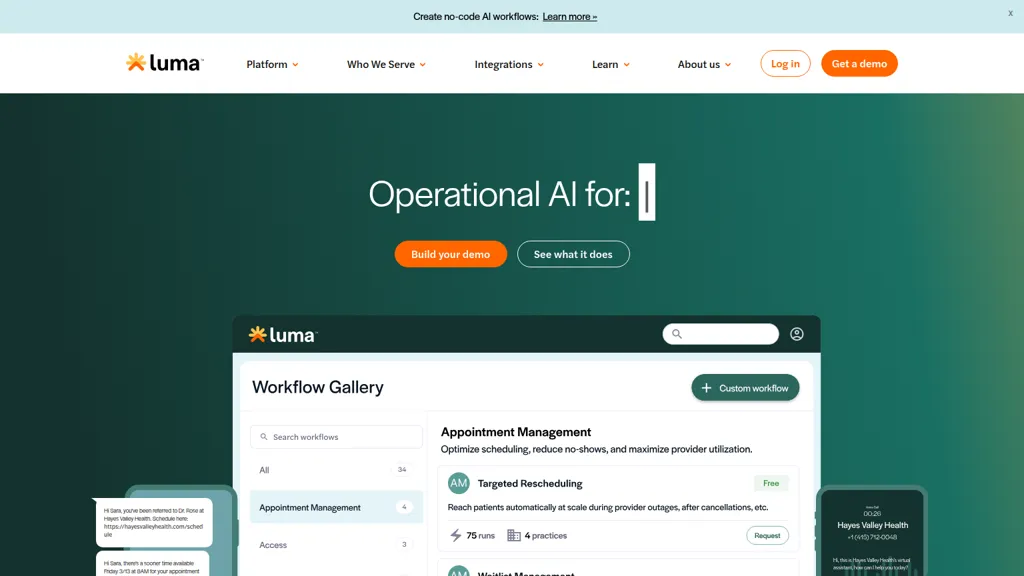The height and width of the screenshot is (576, 1024).
Task: Expand the Platform dropdown chevron
Action: [295, 65]
